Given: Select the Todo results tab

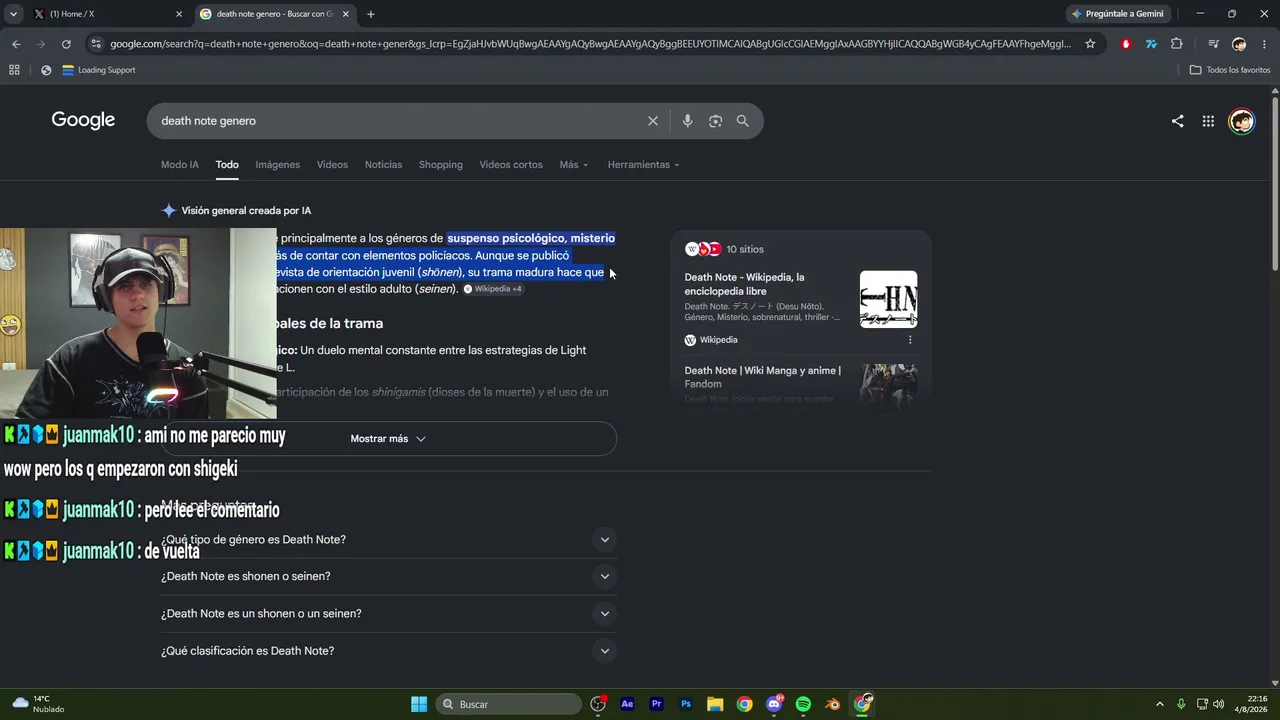Looking at the screenshot, I should coord(227,165).
